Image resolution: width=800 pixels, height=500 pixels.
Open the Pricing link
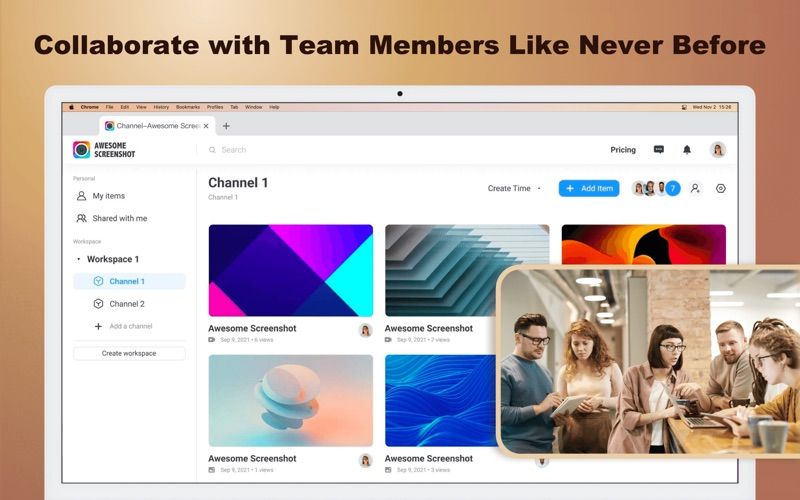(623, 149)
